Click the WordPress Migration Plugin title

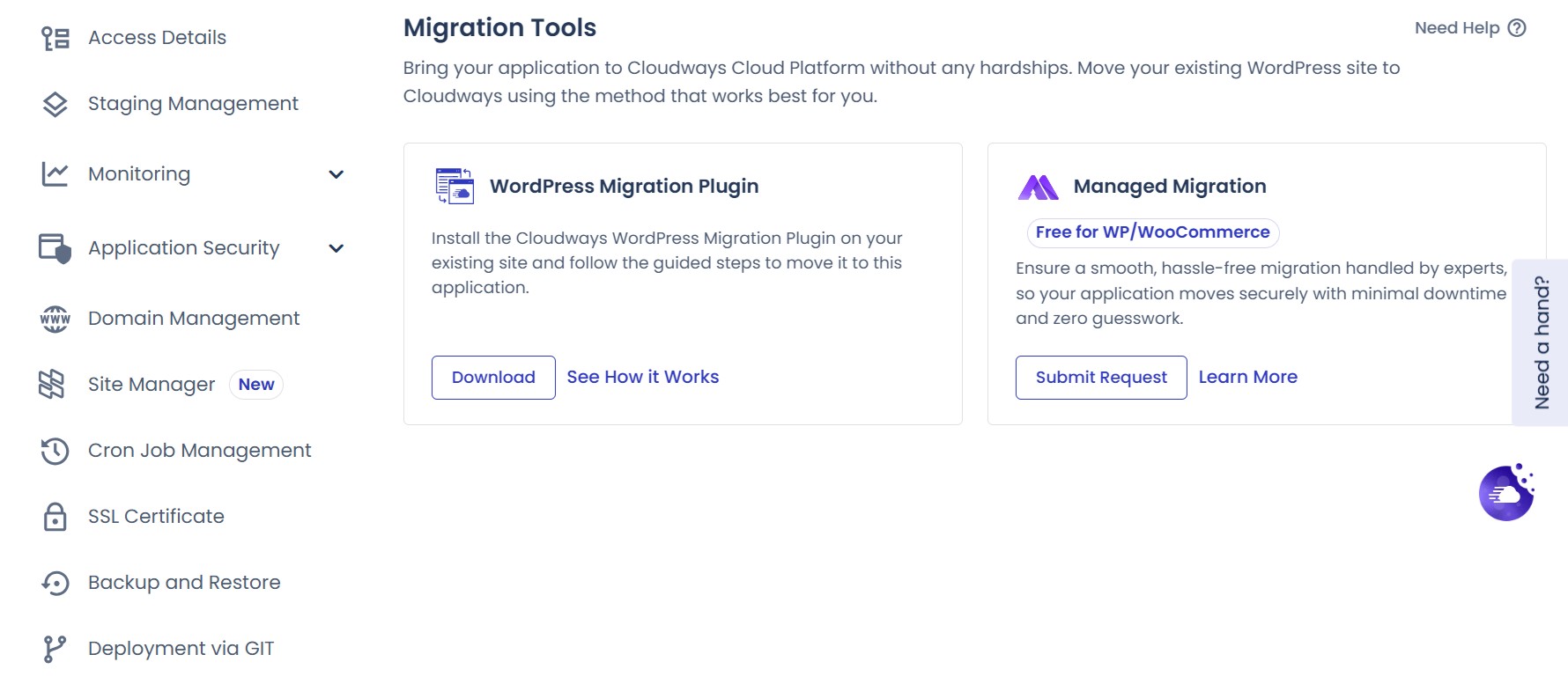tap(625, 187)
